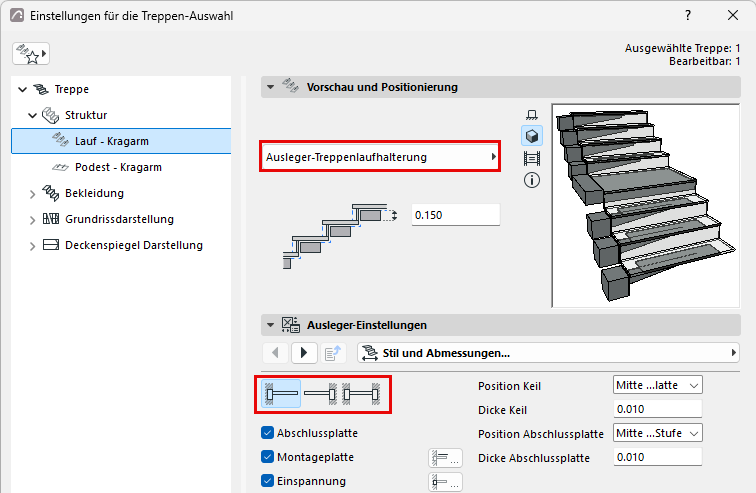Click the Struktur structure icon
This screenshot has height=493, width=756.
[x=51, y=115]
